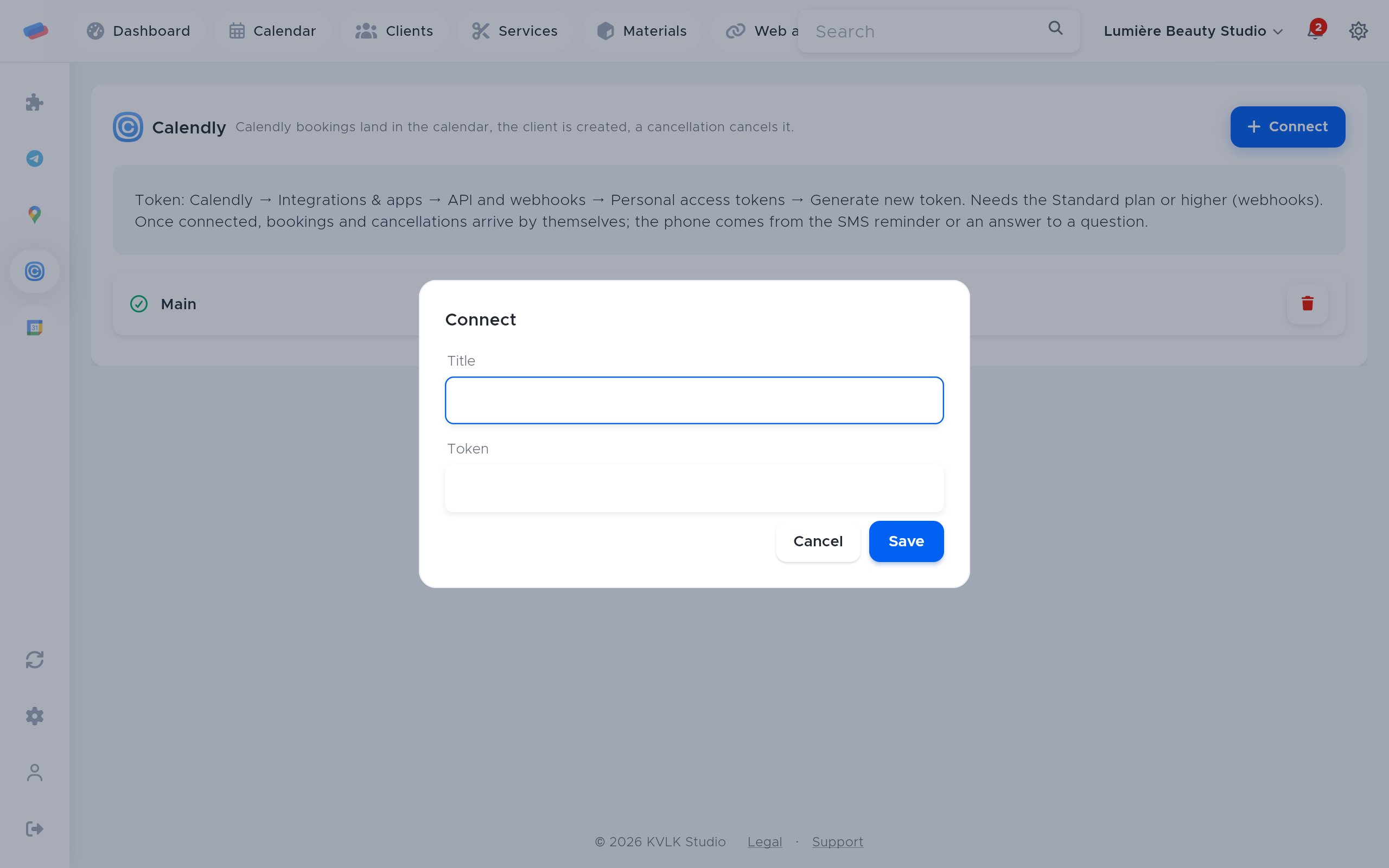Select the Calendly integration sidebar icon
Image resolution: width=1389 pixels, height=868 pixels.
click(x=34, y=271)
